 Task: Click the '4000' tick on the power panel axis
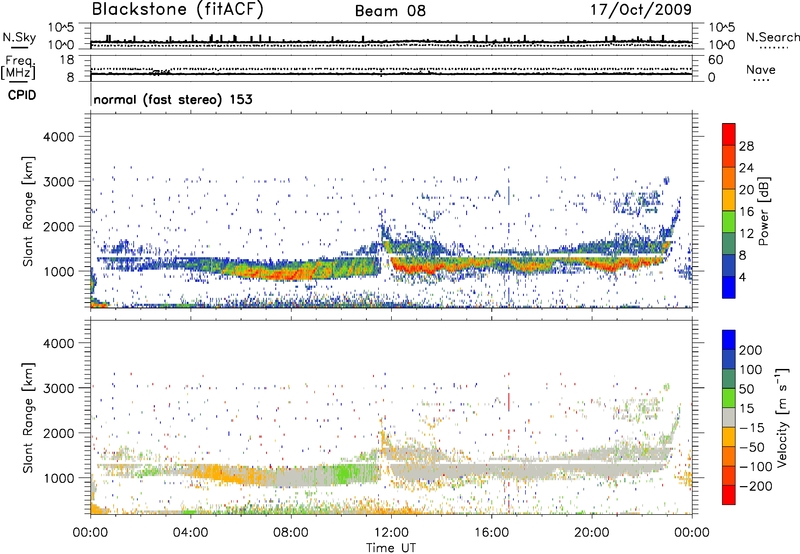[58, 137]
